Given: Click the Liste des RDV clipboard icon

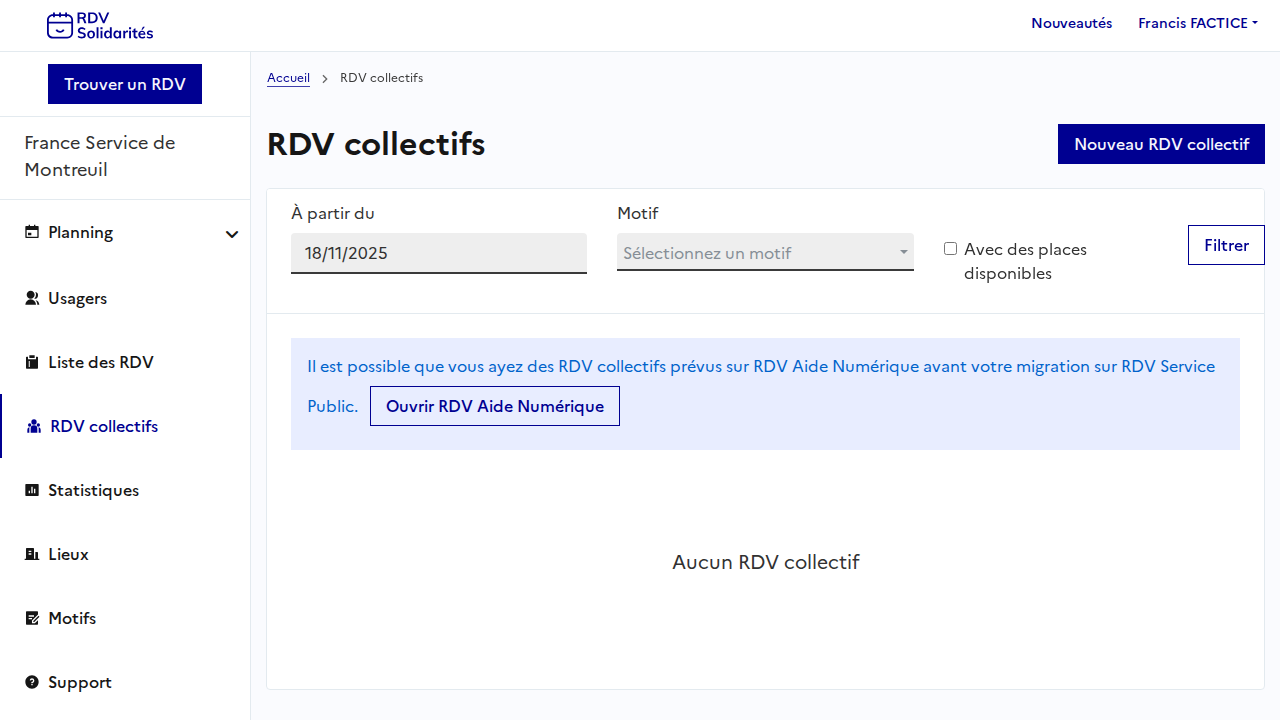Looking at the screenshot, I should (32, 362).
